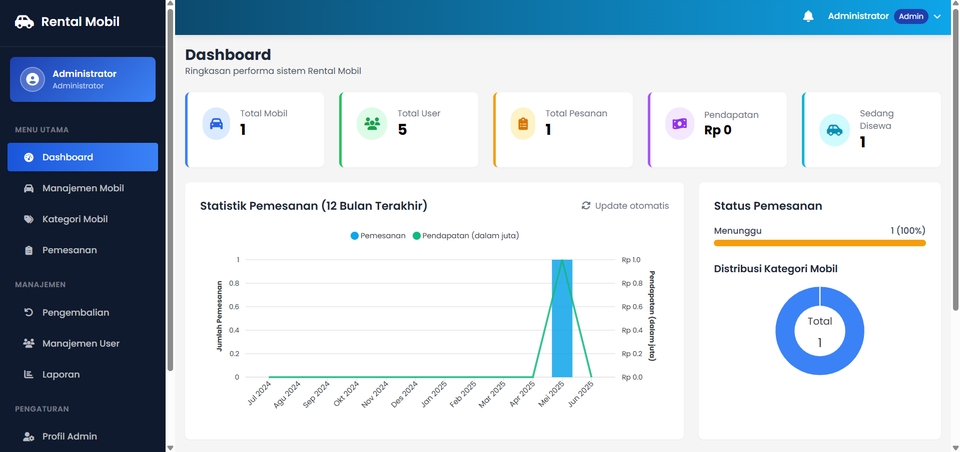This screenshot has width=960, height=452.
Task: Open Manajemen Mobil in the sidebar
Action: coord(83,188)
